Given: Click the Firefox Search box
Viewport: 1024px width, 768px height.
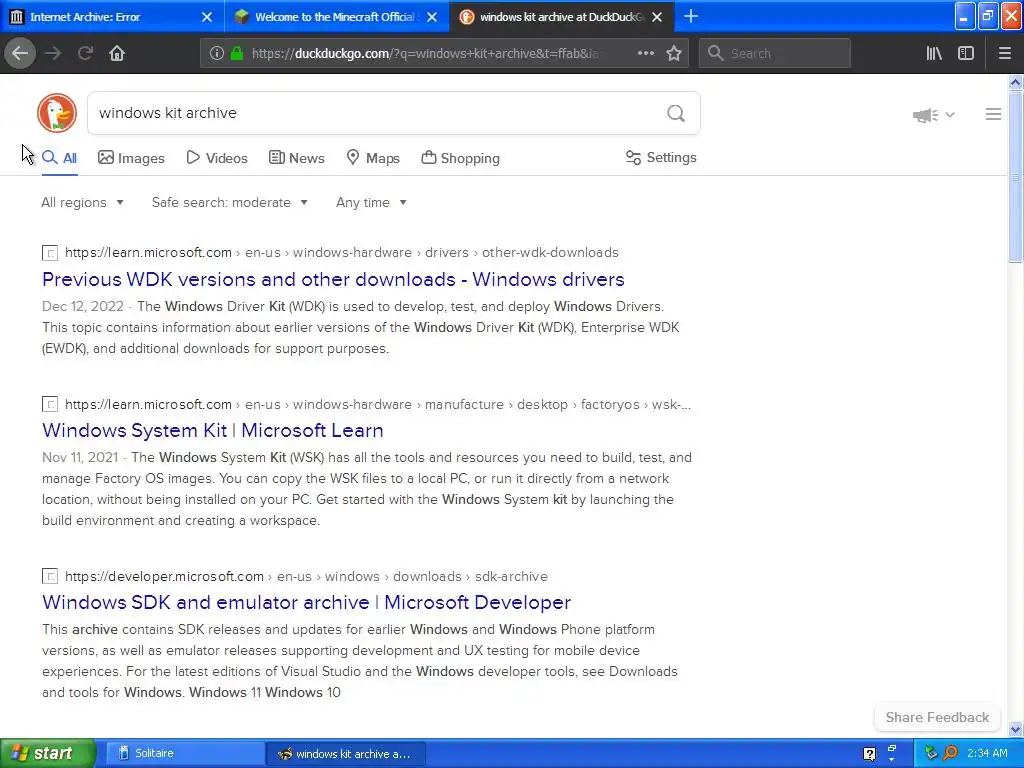Looking at the screenshot, I should [775, 53].
